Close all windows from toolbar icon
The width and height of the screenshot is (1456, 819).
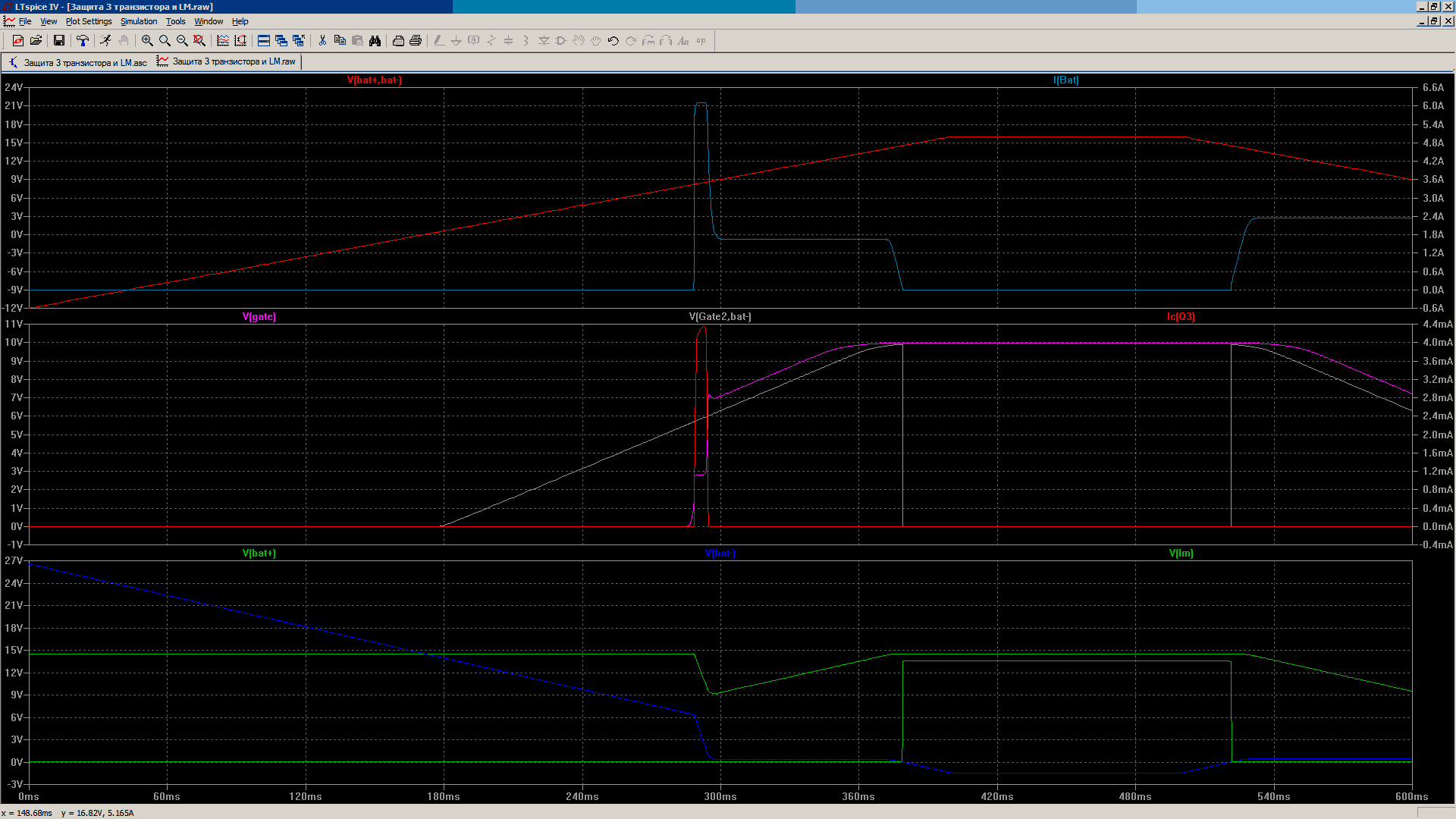coord(299,41)
